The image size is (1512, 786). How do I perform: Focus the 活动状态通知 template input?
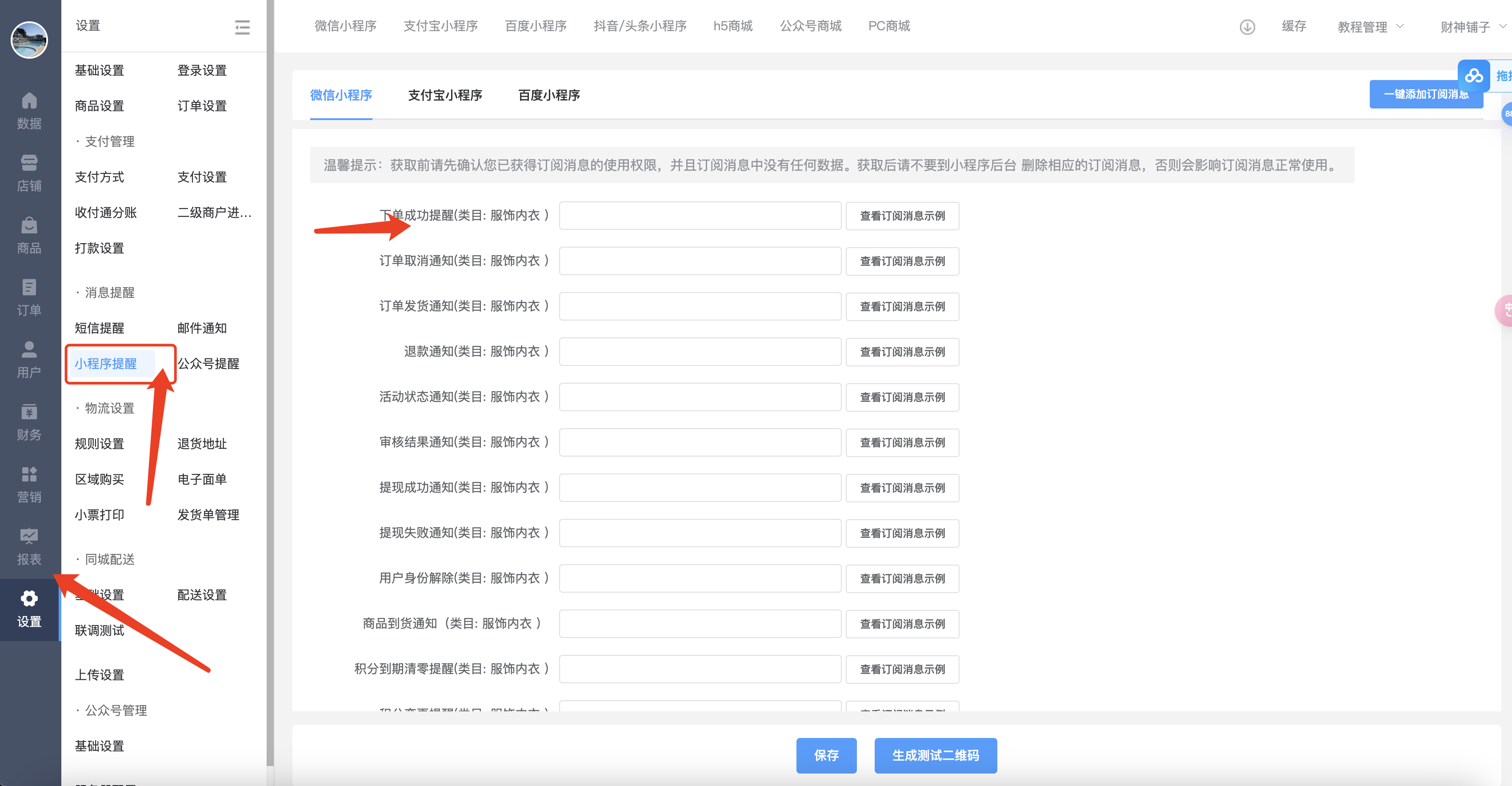point(700,397)
